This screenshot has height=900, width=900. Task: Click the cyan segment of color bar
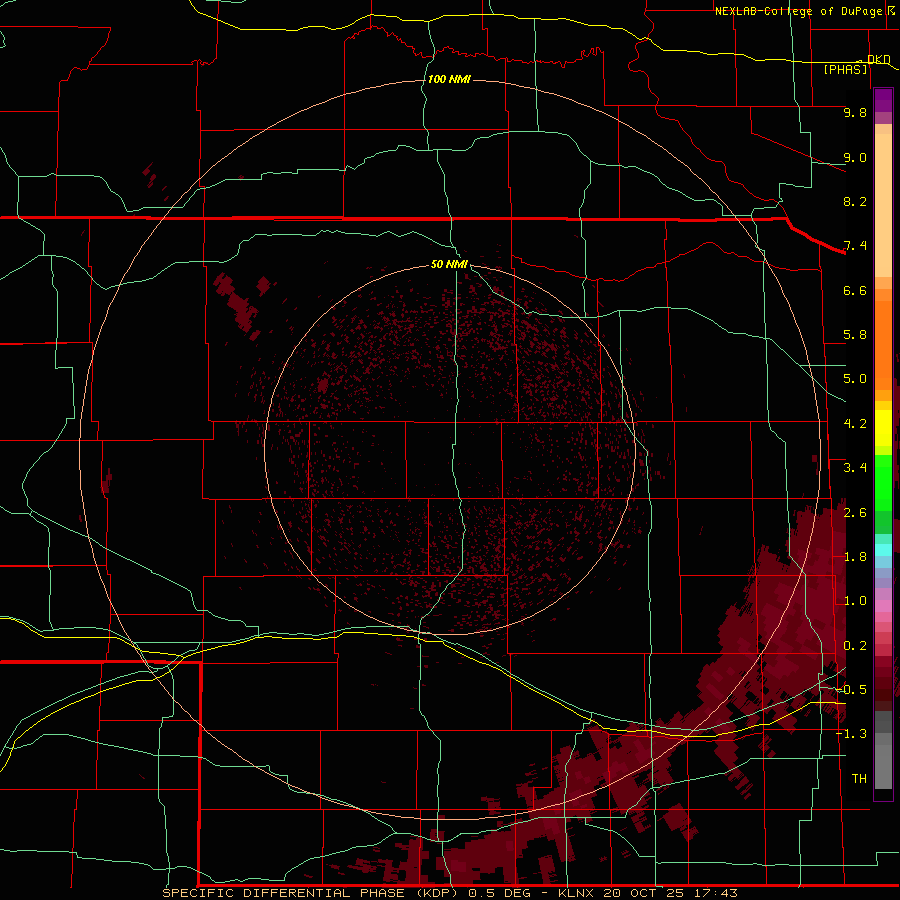(883, 549)
